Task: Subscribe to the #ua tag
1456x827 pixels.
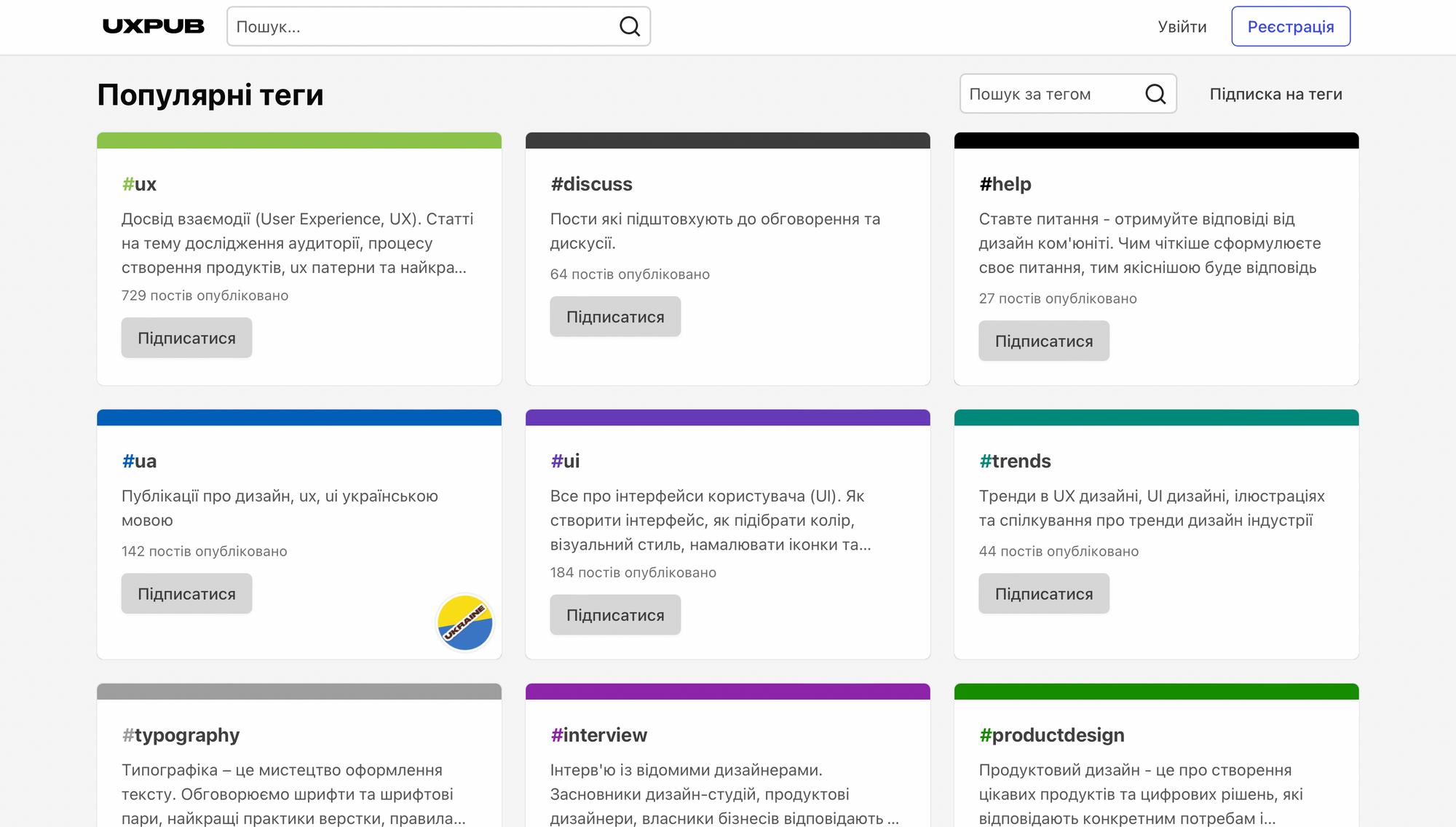Action: point(186,593)
